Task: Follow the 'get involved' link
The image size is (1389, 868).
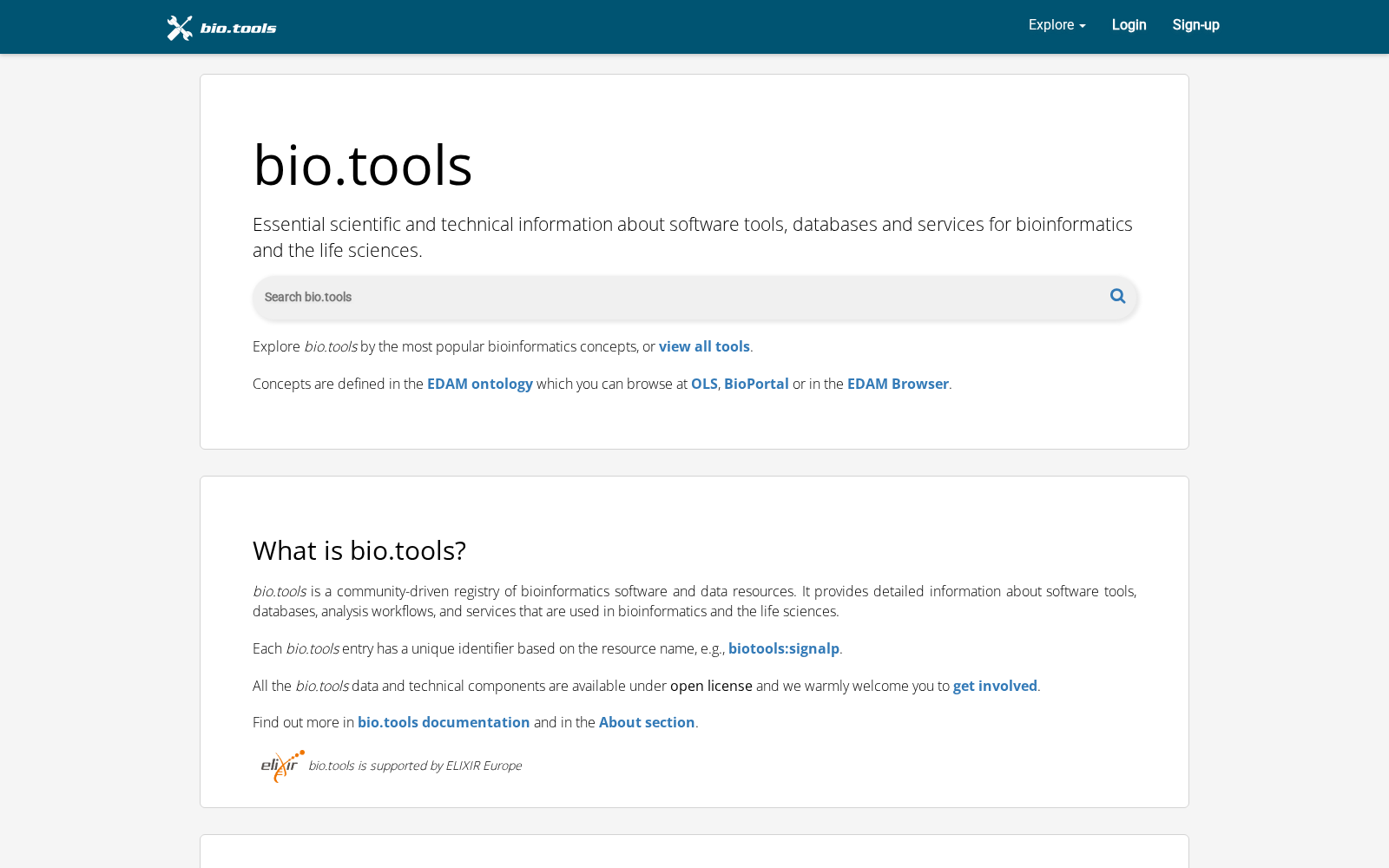Action: (995, 686)
